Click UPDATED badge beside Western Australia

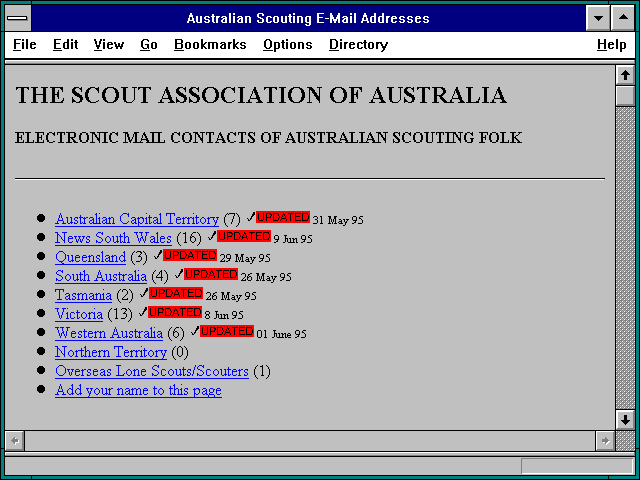point(227,331)
